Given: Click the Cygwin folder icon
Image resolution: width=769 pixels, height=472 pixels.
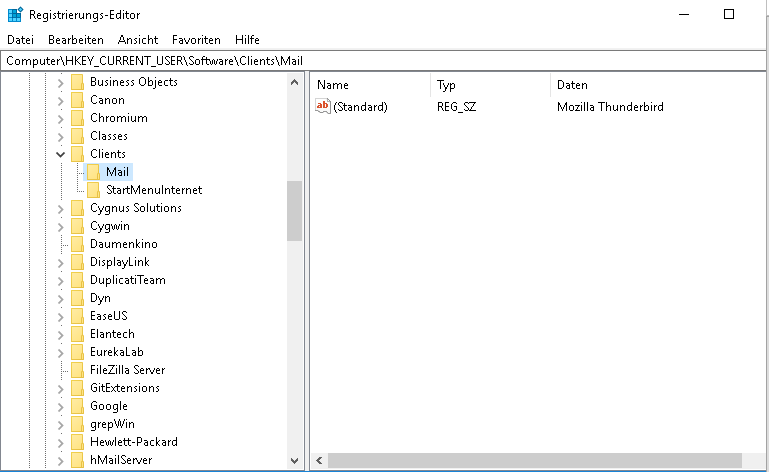Looking at the screenshot, I should click(x=77, y=226).
